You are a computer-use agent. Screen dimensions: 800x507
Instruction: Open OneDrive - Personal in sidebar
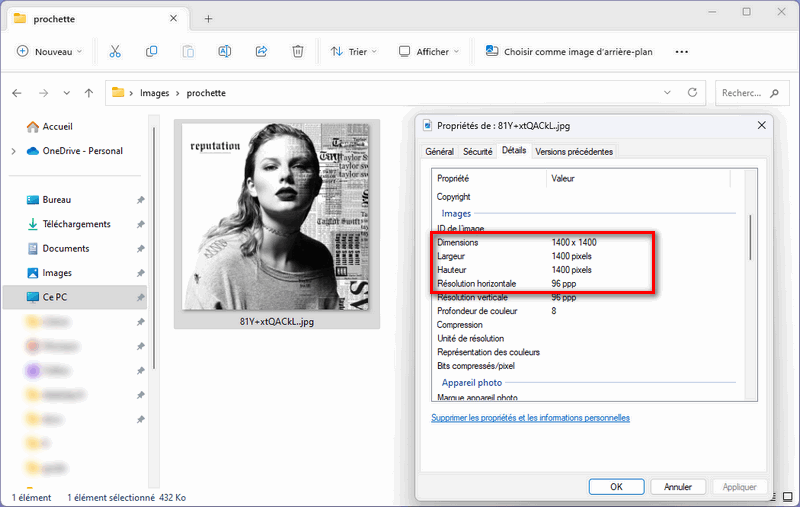pos(75,151)
